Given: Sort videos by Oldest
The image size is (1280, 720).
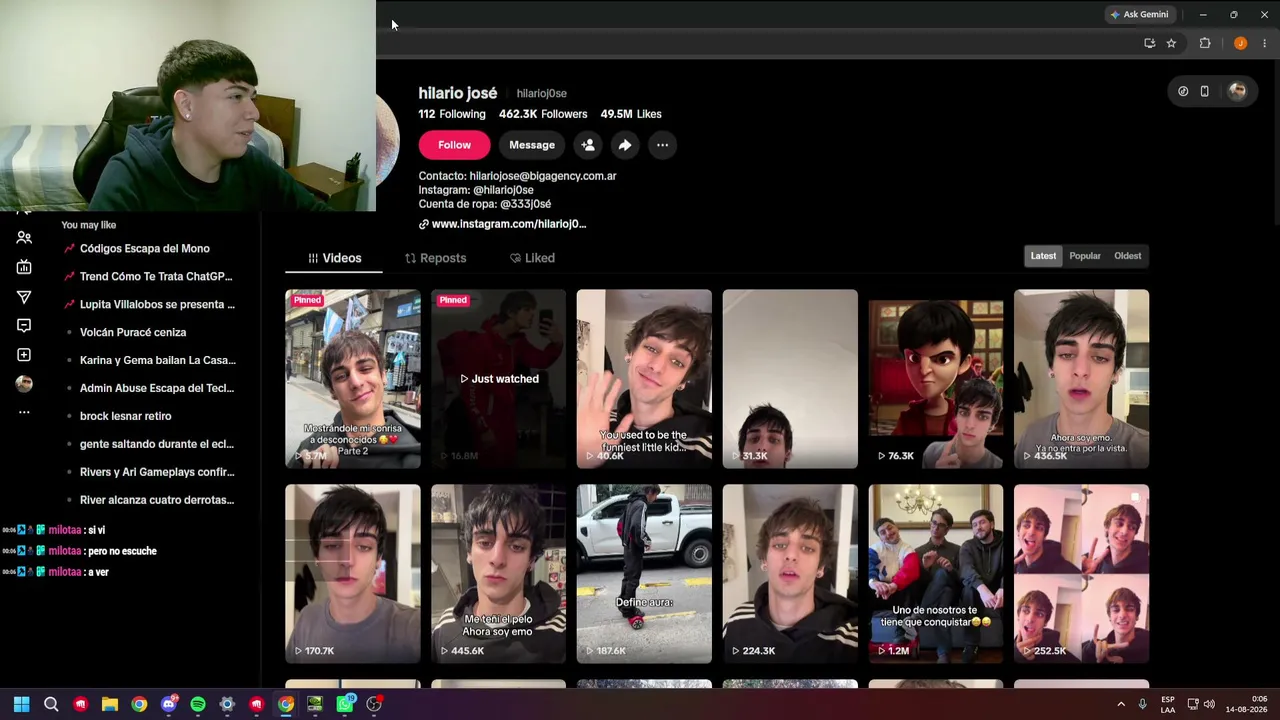Looking at the screenshot, I should click(x=1128, y=256).
